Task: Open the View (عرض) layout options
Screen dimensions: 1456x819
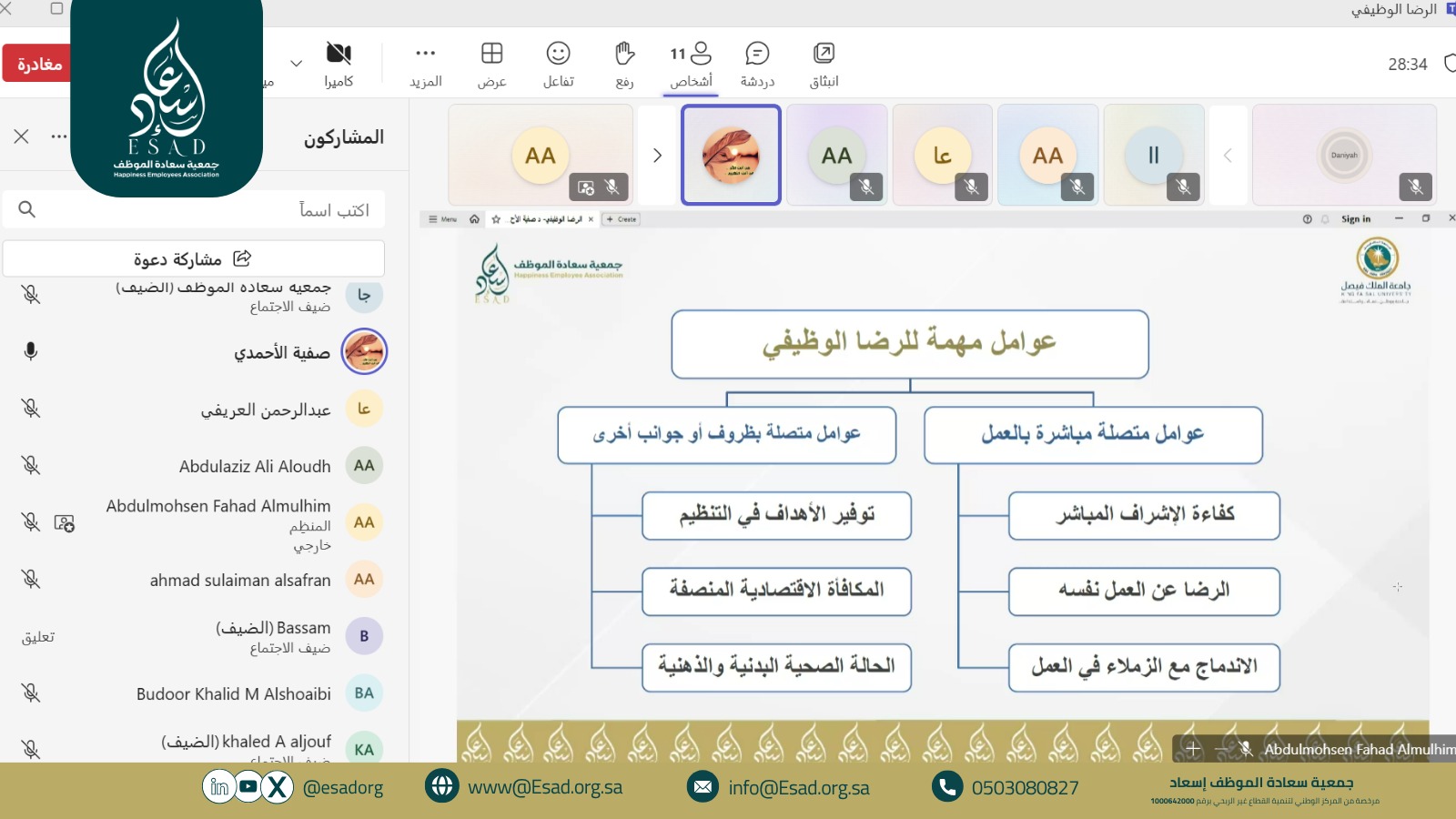Action: coord(491,64)
